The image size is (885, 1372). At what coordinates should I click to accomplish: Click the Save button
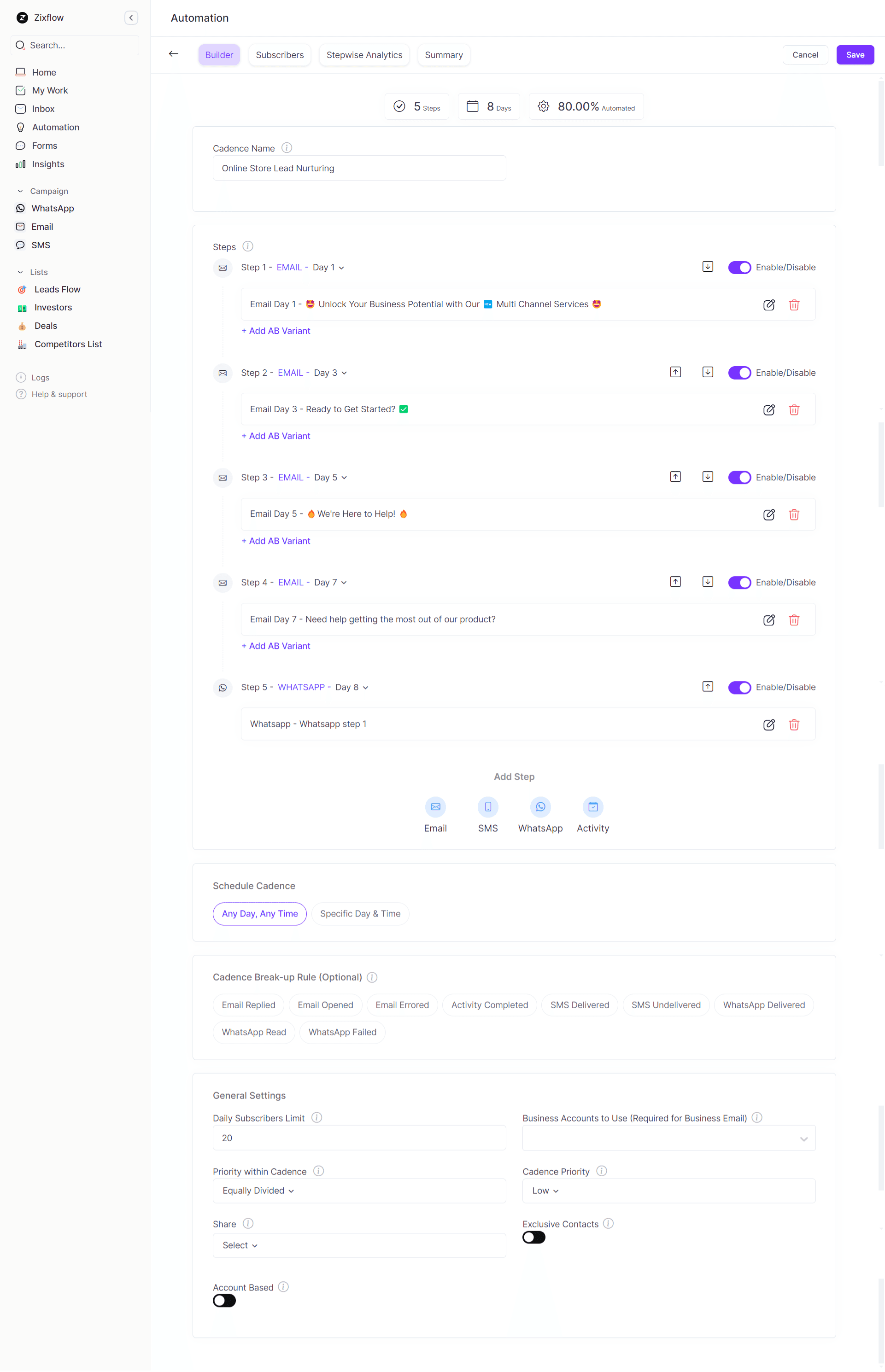855,55
